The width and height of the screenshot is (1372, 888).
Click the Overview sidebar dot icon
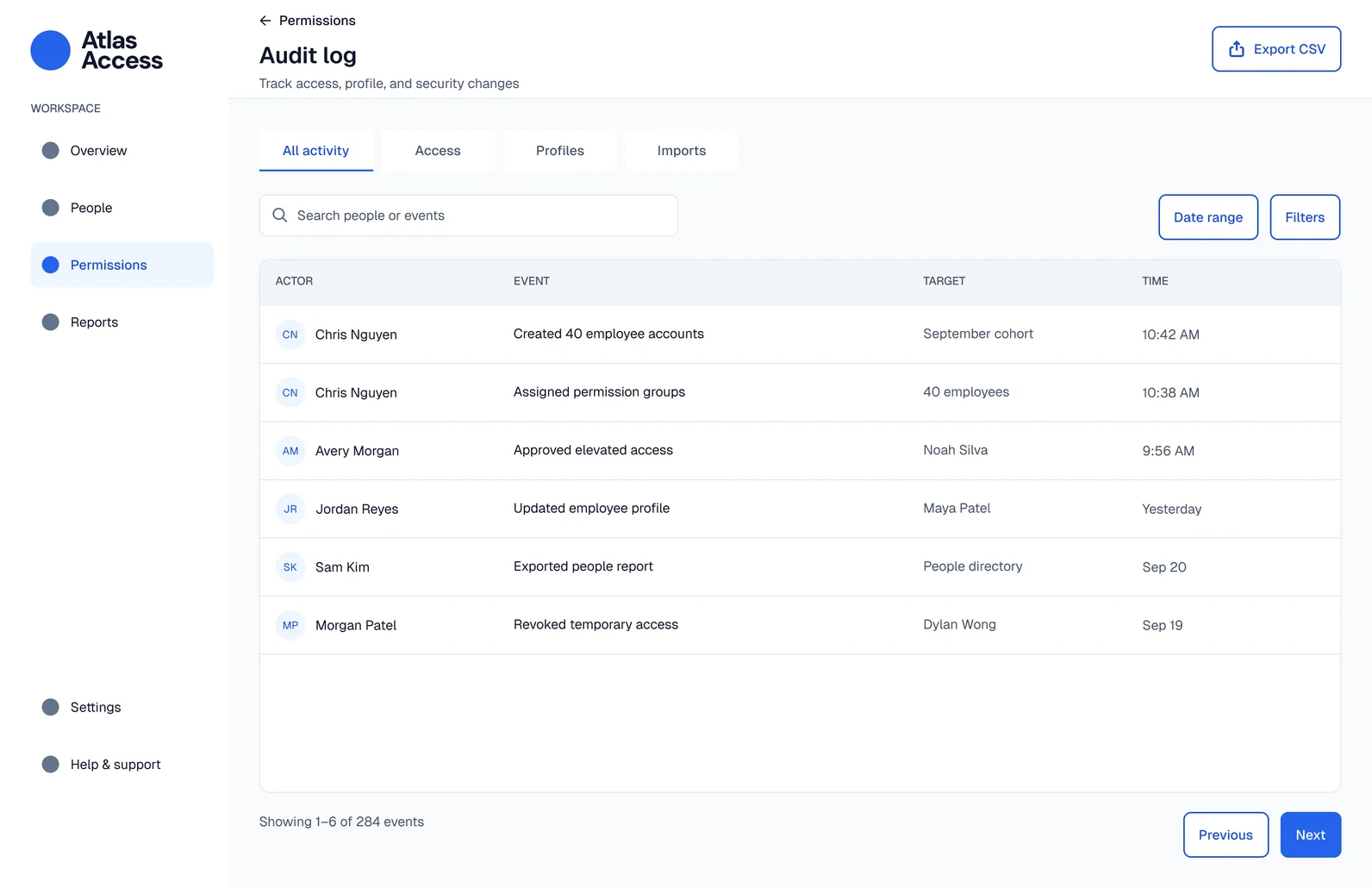point(51,151)
